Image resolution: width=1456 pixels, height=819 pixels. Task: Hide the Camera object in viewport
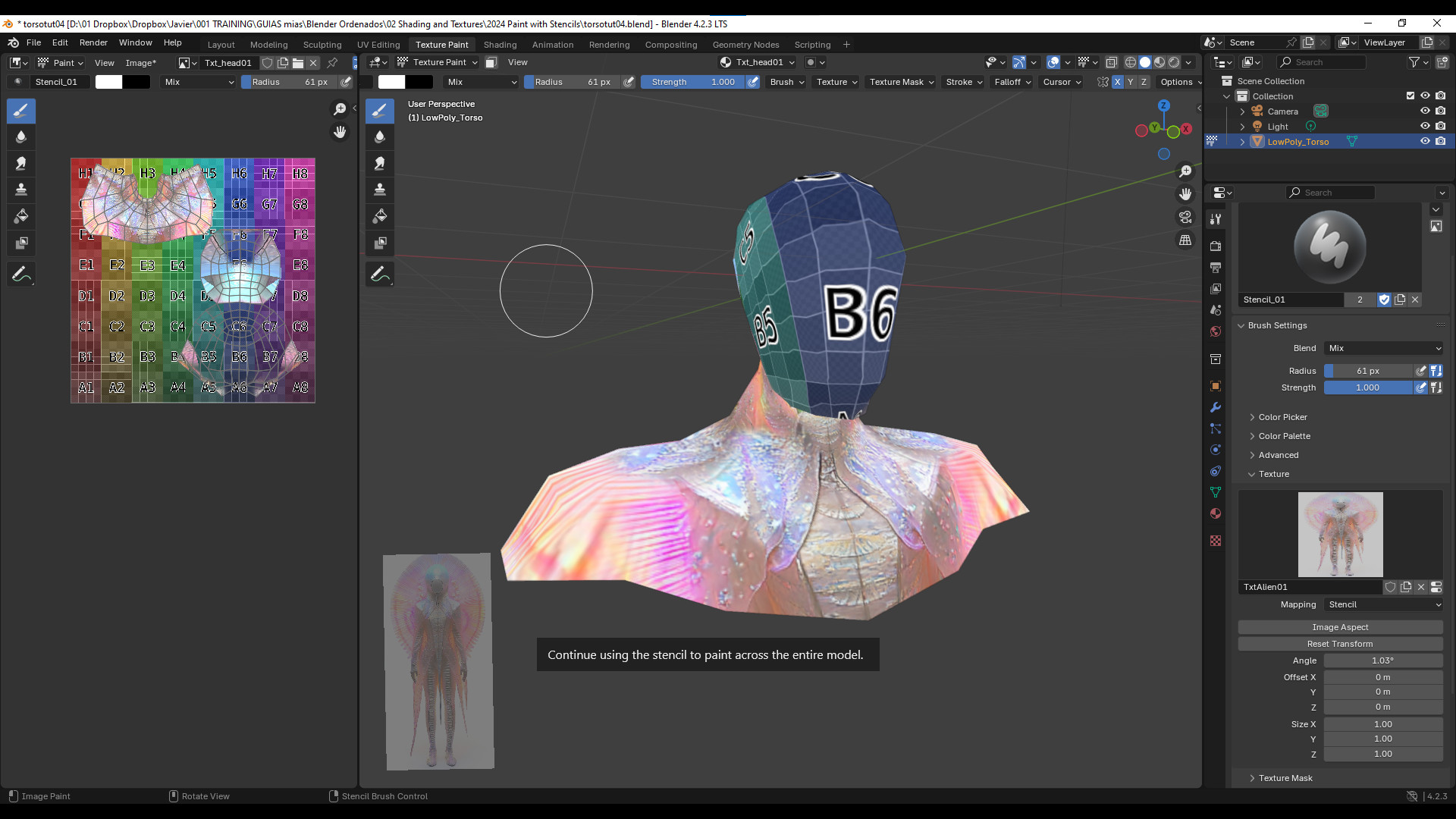1425,111
